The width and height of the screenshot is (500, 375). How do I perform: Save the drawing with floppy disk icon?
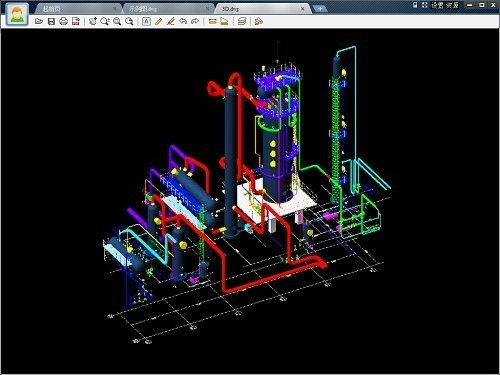51,22
